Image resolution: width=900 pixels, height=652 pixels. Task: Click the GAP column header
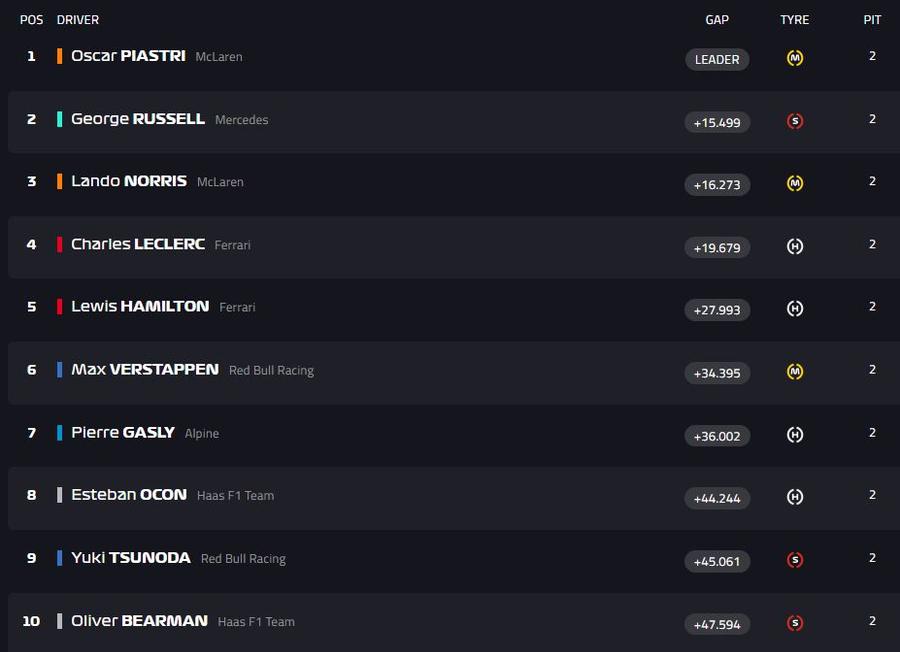click(717, 20)
